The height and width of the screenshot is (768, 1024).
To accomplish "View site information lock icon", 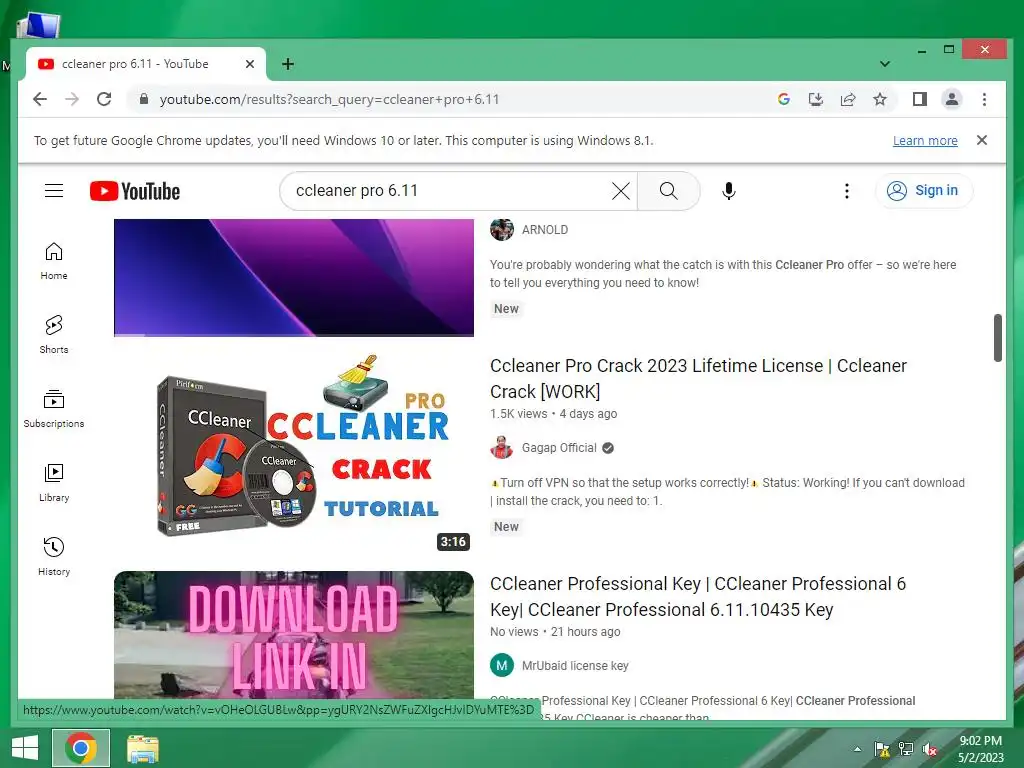I will coord(144,99).
